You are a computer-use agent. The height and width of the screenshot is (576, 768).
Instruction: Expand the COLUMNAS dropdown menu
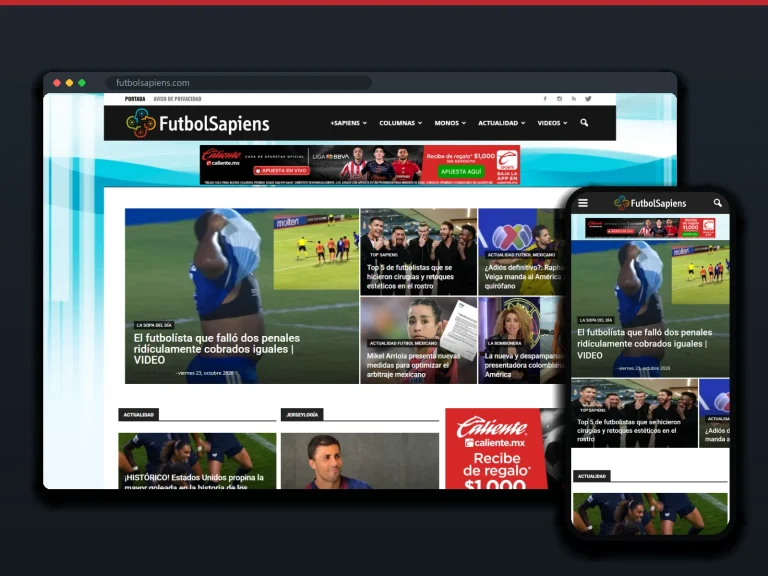coord(401,123)
